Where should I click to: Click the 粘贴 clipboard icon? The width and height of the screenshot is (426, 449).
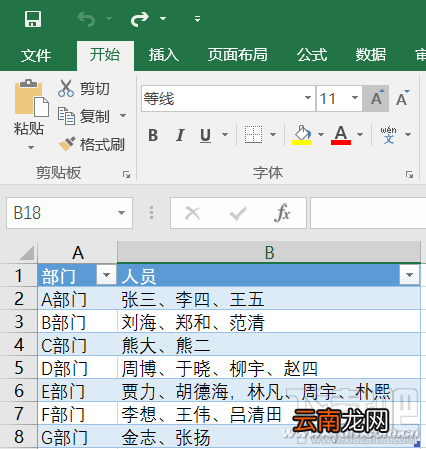[31, 98]
